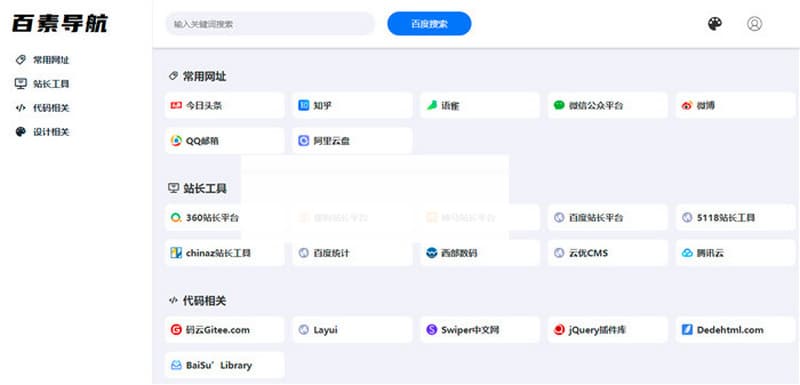Click the 360站长平台 green ring icon
This screenshot has height=385, width=800.
[176, 218]
